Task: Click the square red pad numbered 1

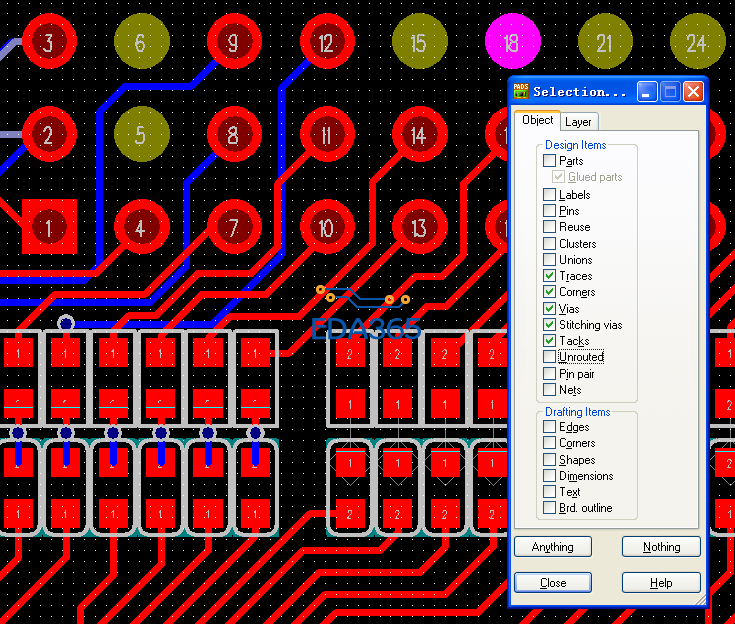Action: (48, 227)
